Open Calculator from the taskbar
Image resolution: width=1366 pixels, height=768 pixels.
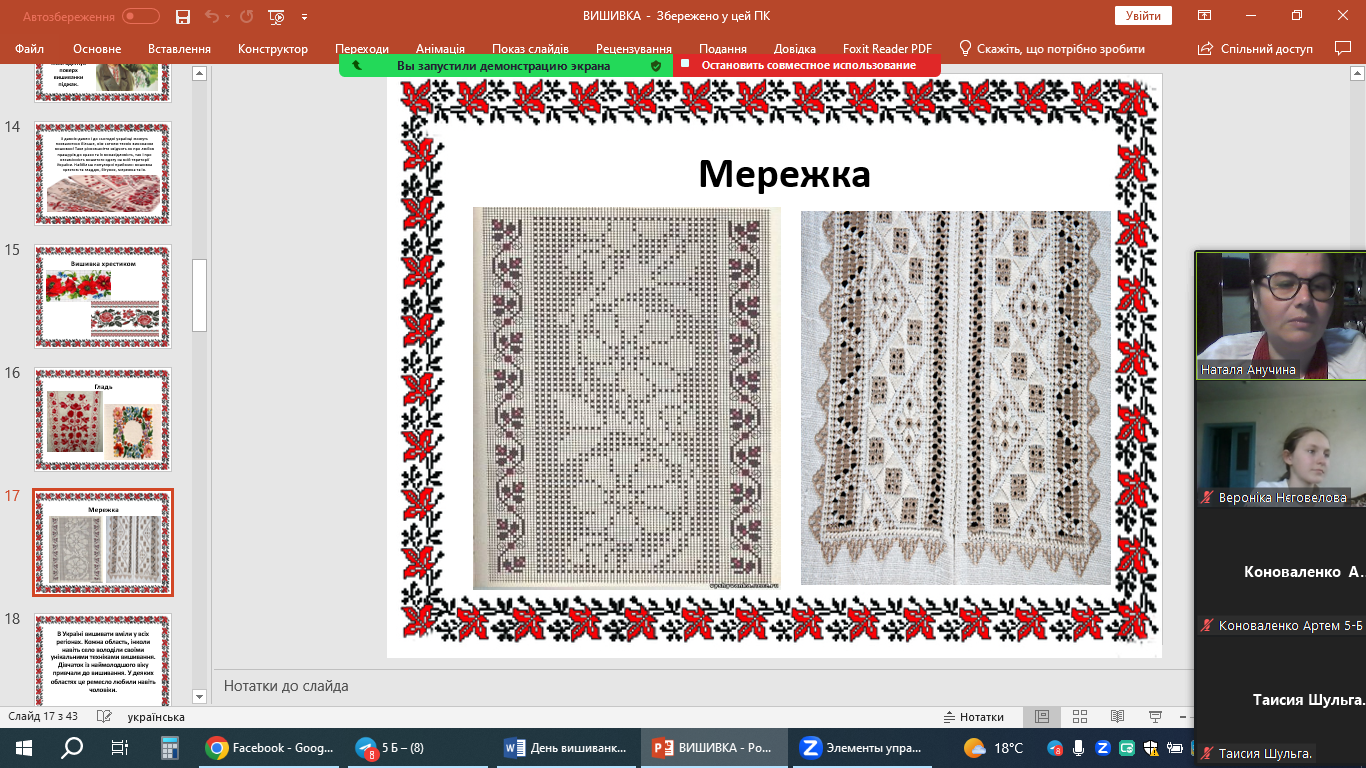(169, 748)
